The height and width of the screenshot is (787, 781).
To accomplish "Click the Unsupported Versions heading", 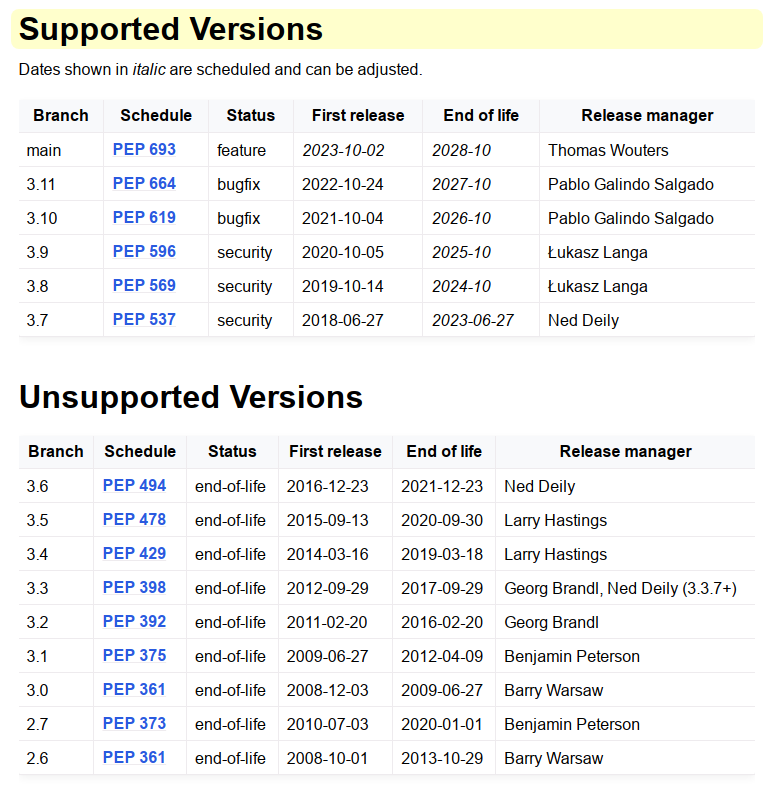I will pyautogui.click(x=191, y=397).
